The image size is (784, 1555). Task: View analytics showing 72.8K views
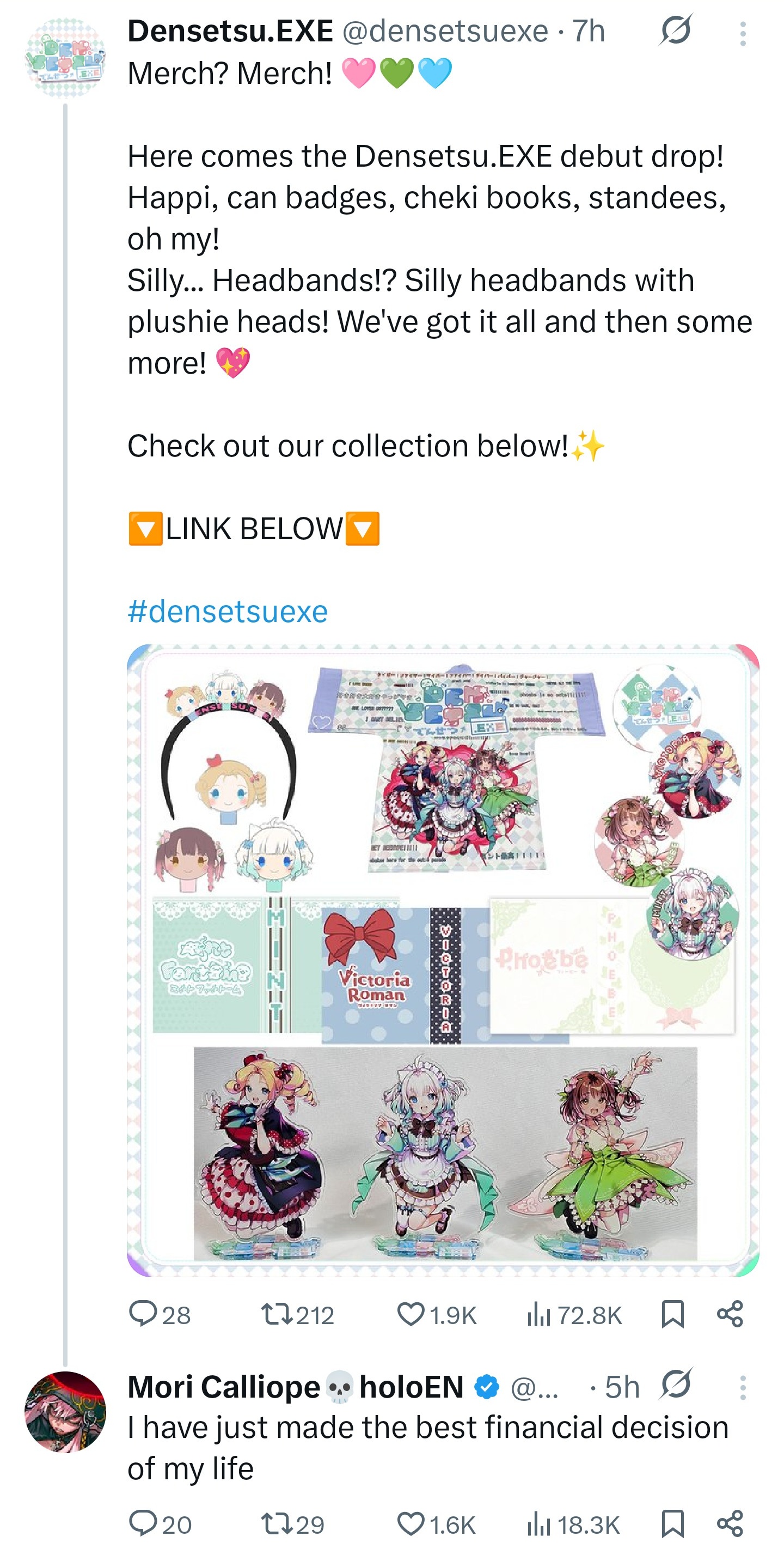point(574,1314)
